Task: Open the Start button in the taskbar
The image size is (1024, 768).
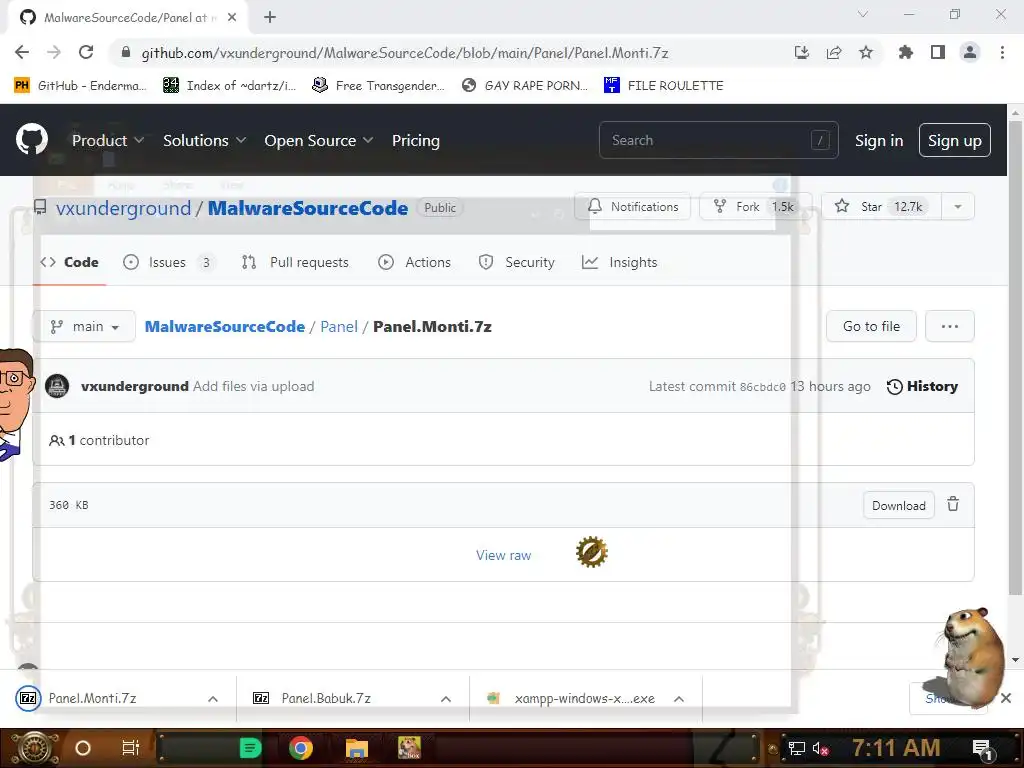Action: click(x=35, y=748)
